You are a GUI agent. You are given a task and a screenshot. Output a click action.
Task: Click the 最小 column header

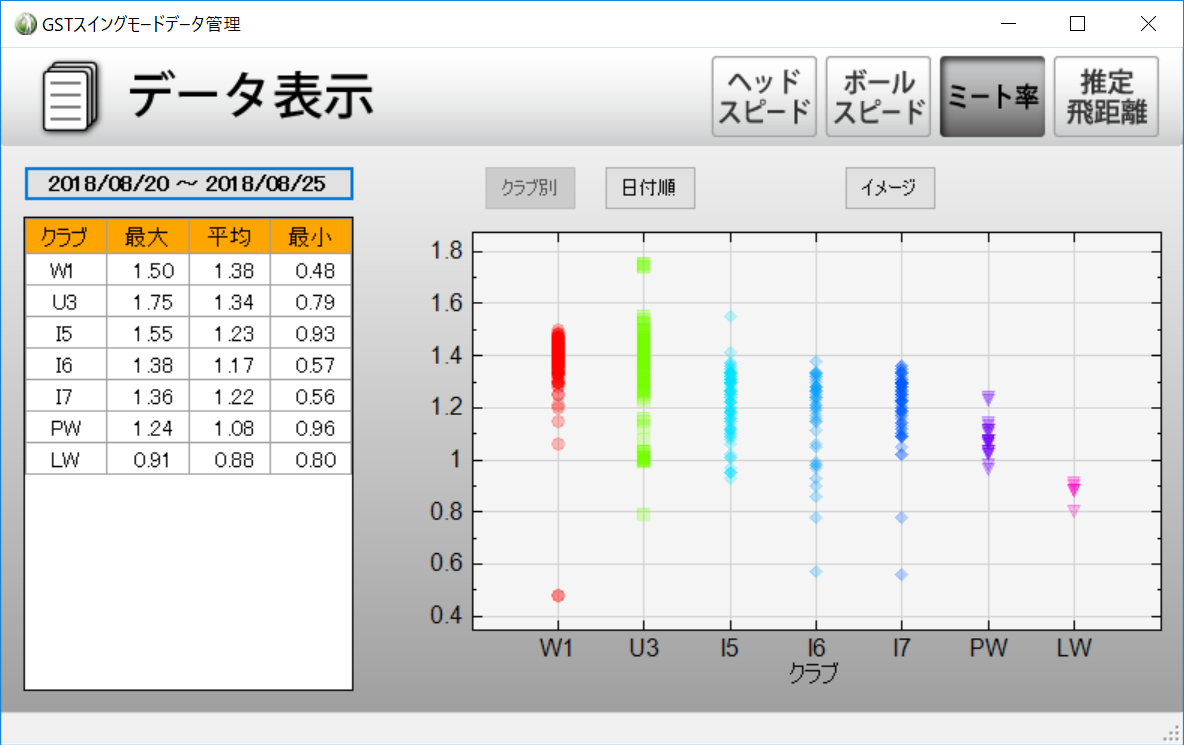pos(310,237)
